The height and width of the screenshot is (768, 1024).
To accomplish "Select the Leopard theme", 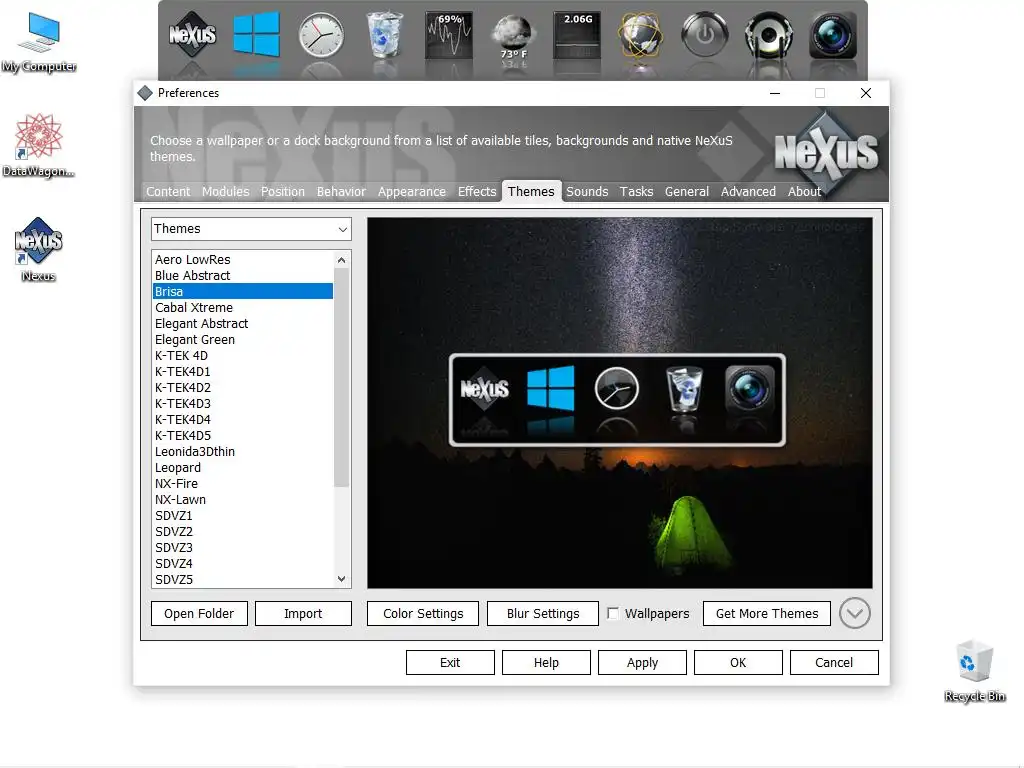I will (242, 468).
